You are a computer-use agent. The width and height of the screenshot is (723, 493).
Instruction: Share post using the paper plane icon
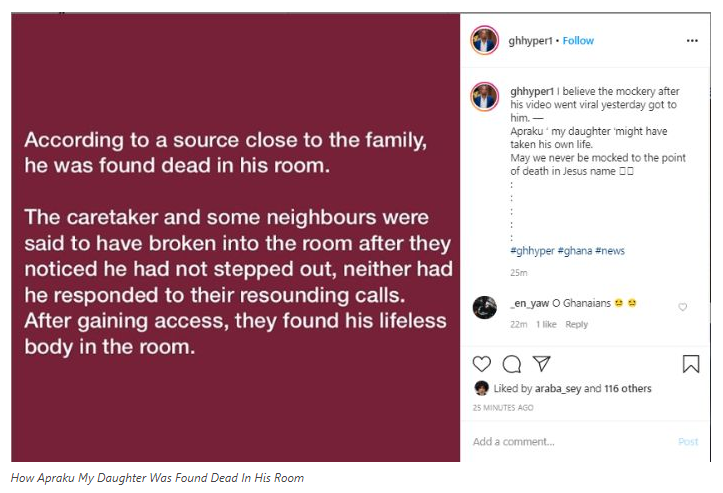click(x=541, y=363)
